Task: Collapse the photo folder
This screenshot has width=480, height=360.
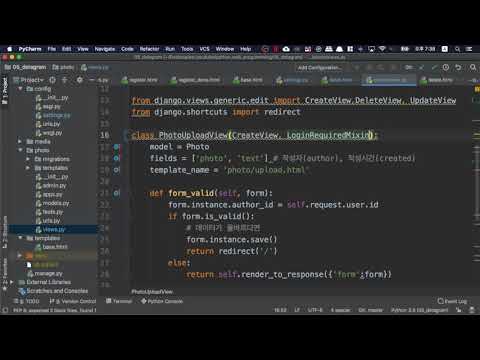Action: (20, 150)
